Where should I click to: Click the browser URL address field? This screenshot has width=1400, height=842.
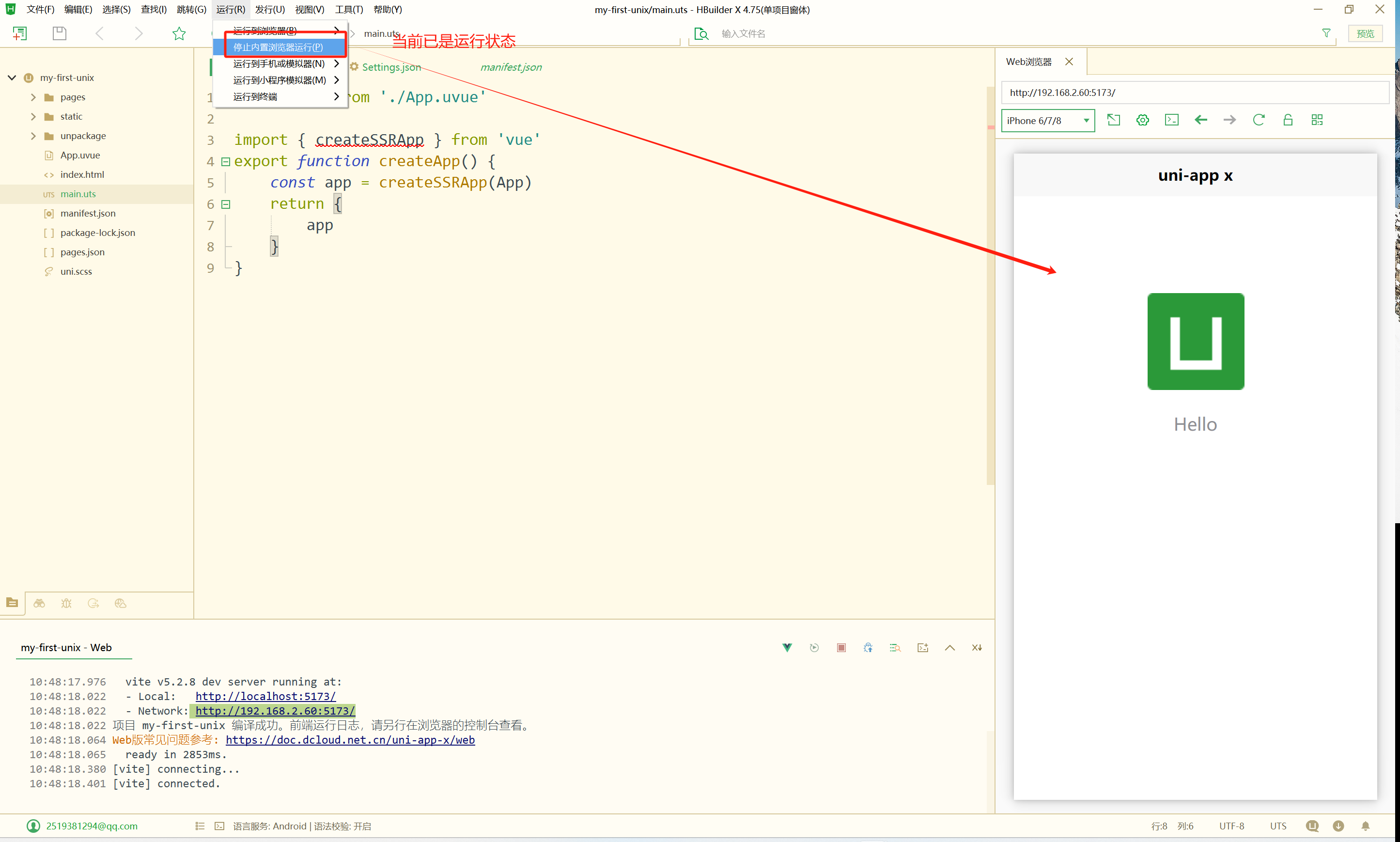(x=1194, y=93)
